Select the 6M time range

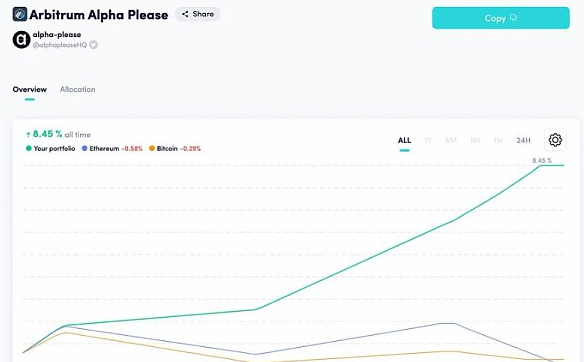click(x=451, y=140)
